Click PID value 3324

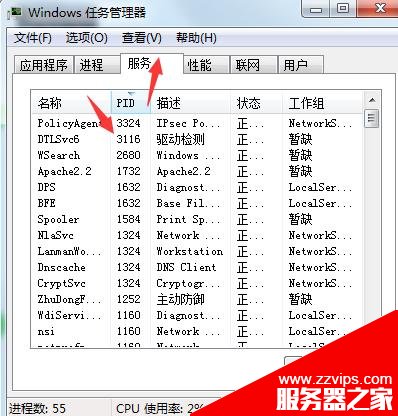pos(128,123)
